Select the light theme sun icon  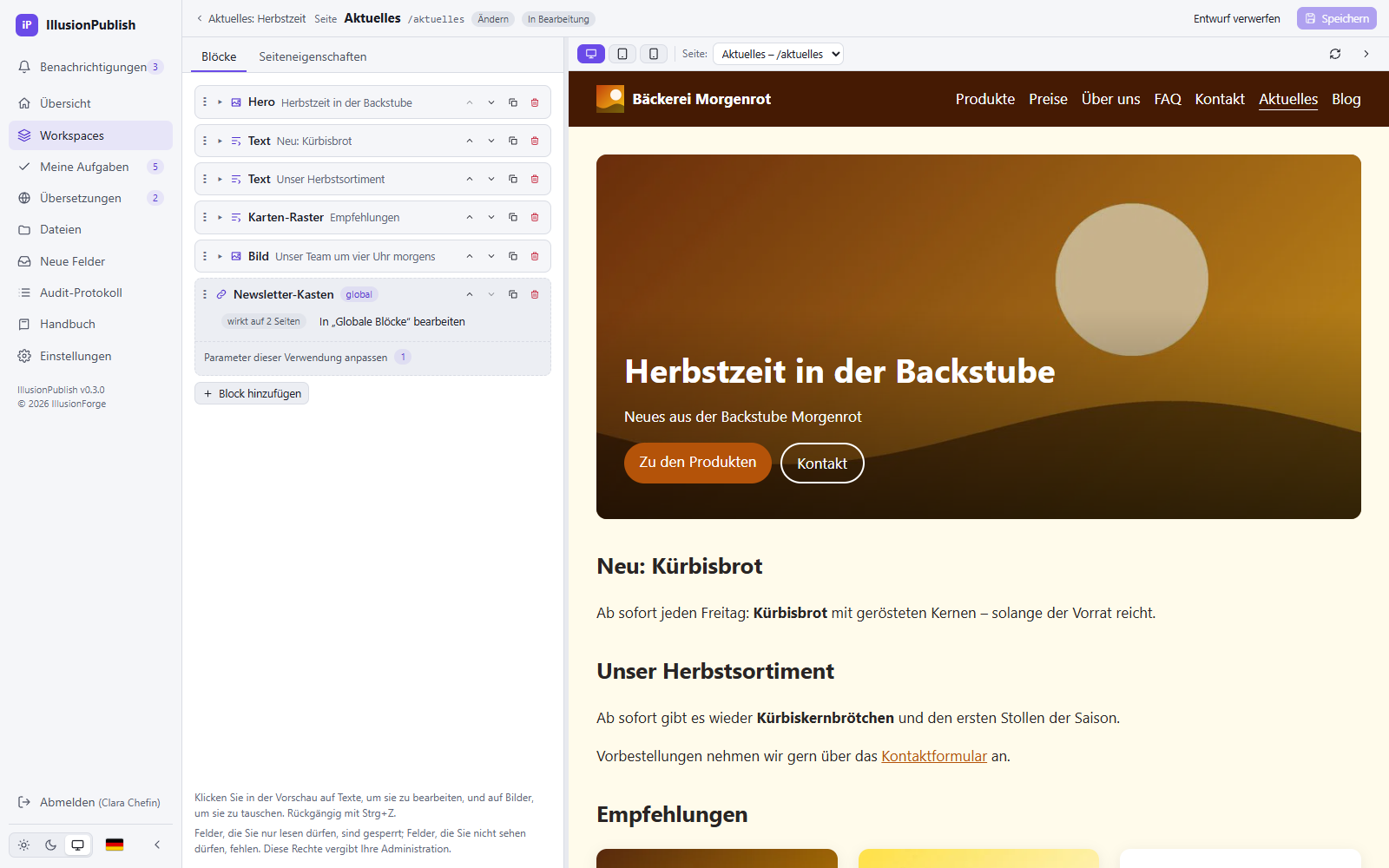click(x=24, y=845)
